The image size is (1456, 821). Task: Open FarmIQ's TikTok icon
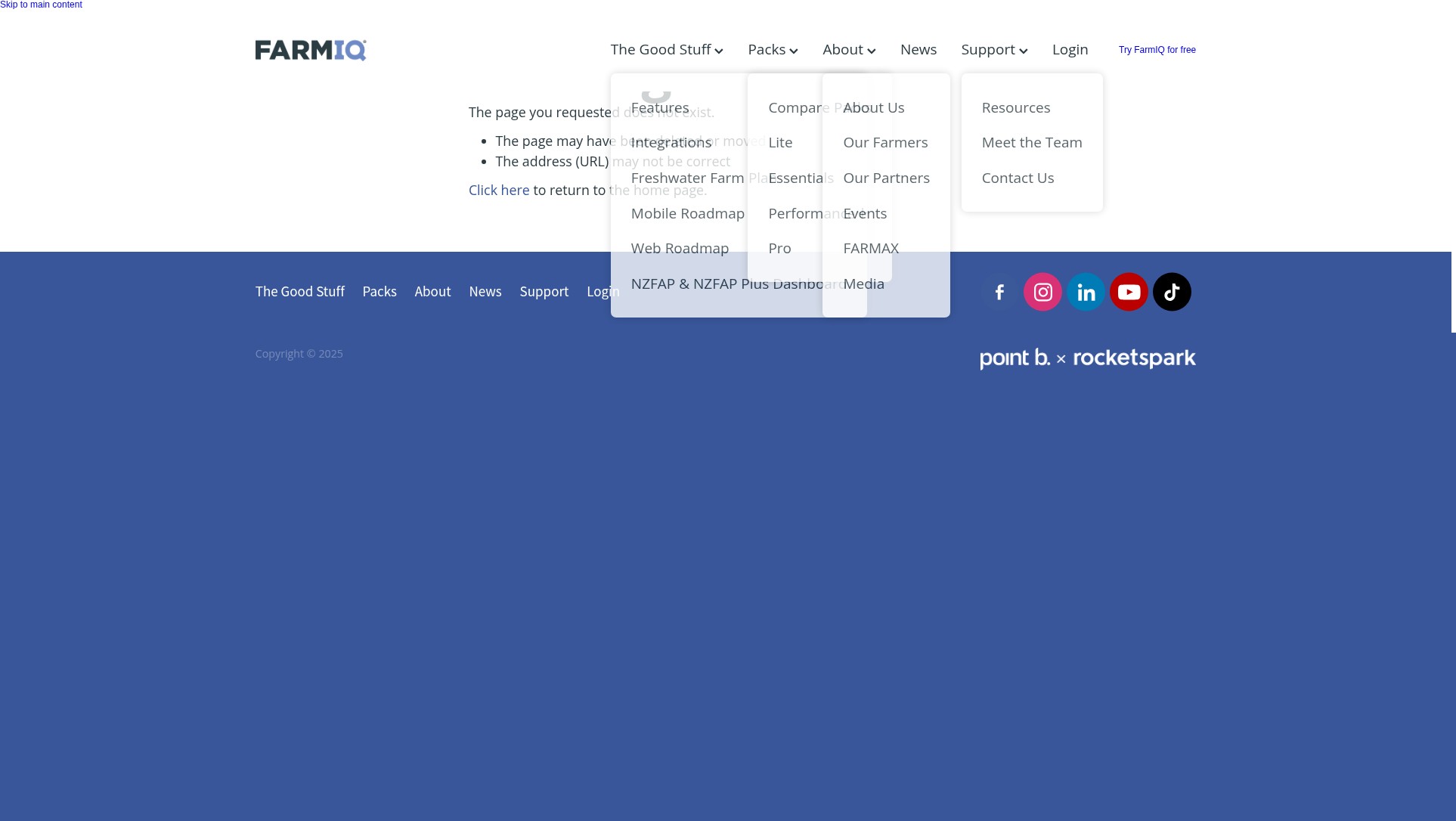pyautogui.click(x=1172, y=292)
